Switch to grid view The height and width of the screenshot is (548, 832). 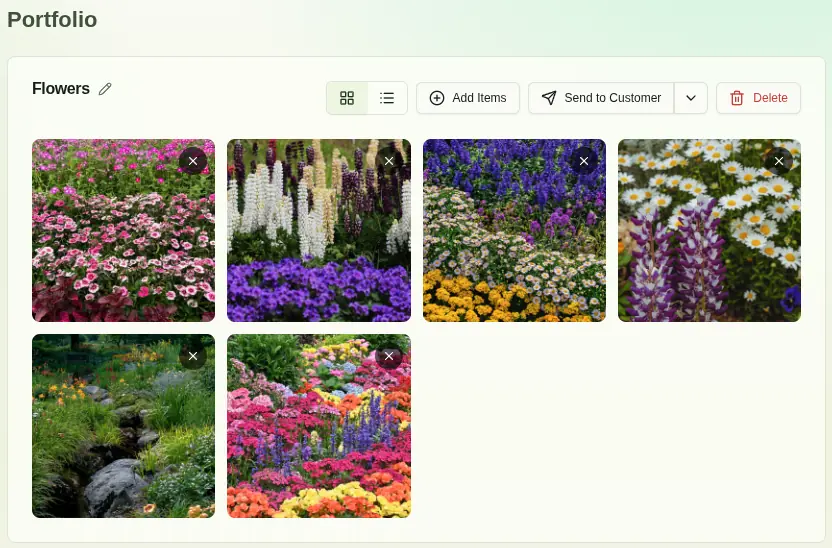347,98
